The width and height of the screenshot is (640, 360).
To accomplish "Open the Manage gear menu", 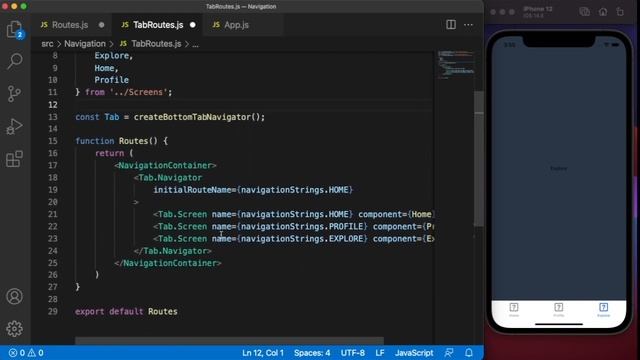I will click(x=15, y=329).
